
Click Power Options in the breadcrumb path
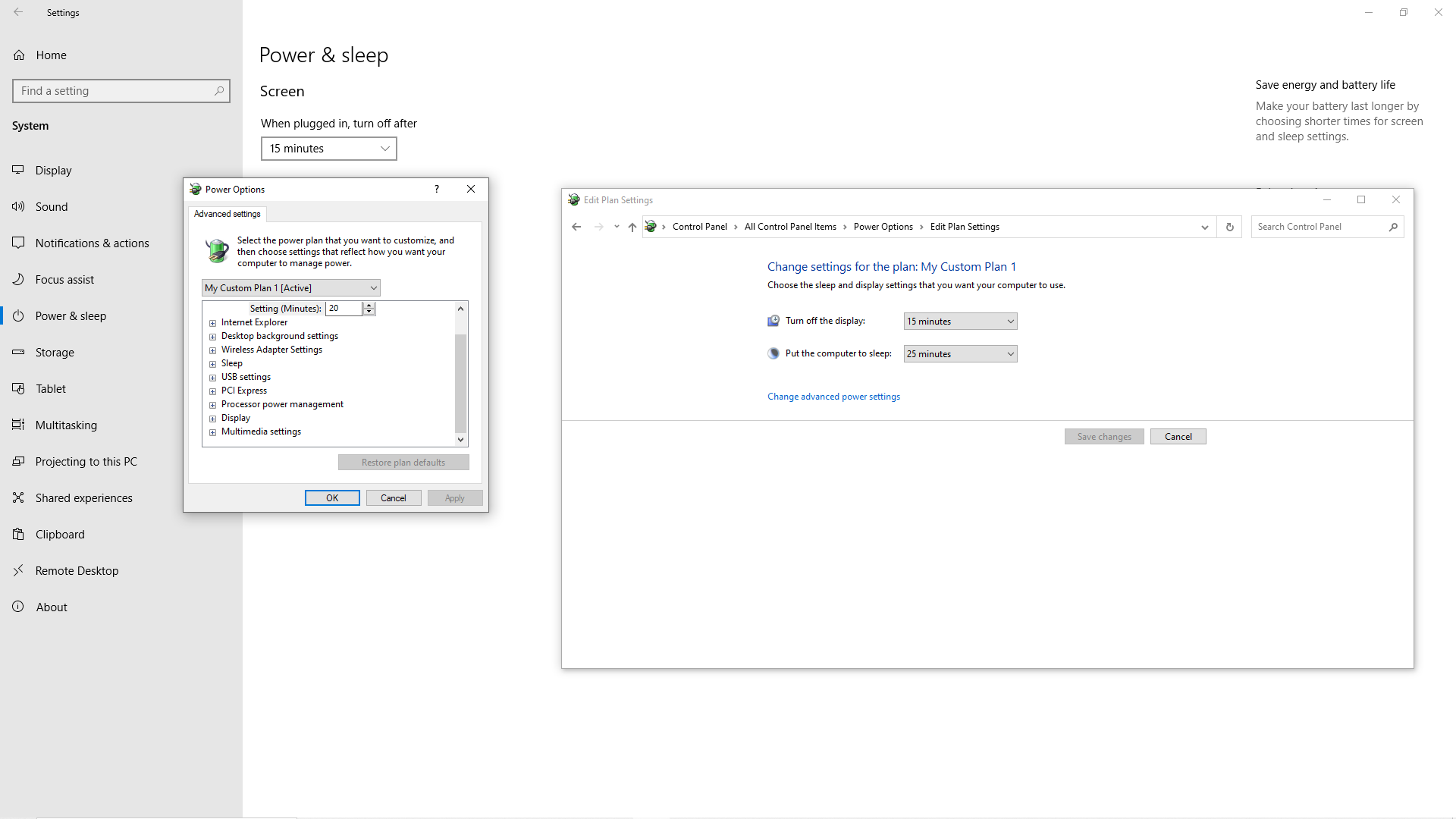tap(883, 227)
